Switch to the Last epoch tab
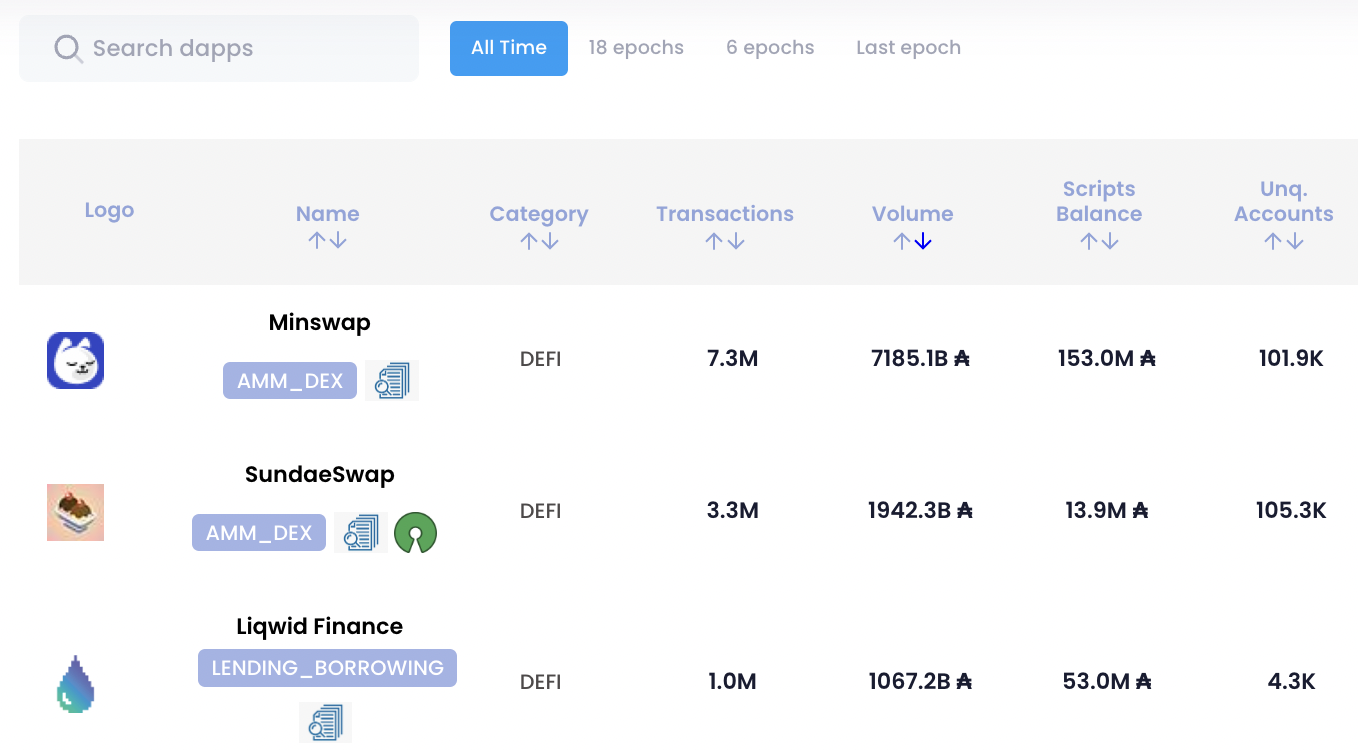1358x750 pixels. point(908,47)
